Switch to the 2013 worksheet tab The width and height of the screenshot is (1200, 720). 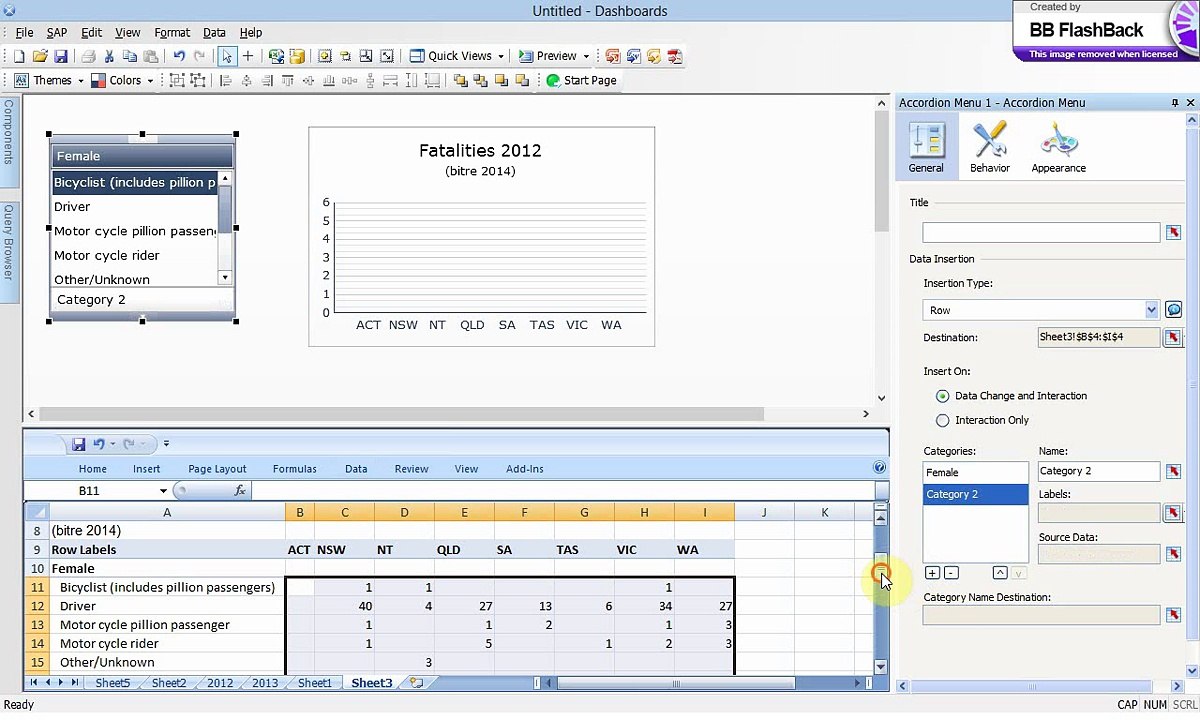pos(265,683)
